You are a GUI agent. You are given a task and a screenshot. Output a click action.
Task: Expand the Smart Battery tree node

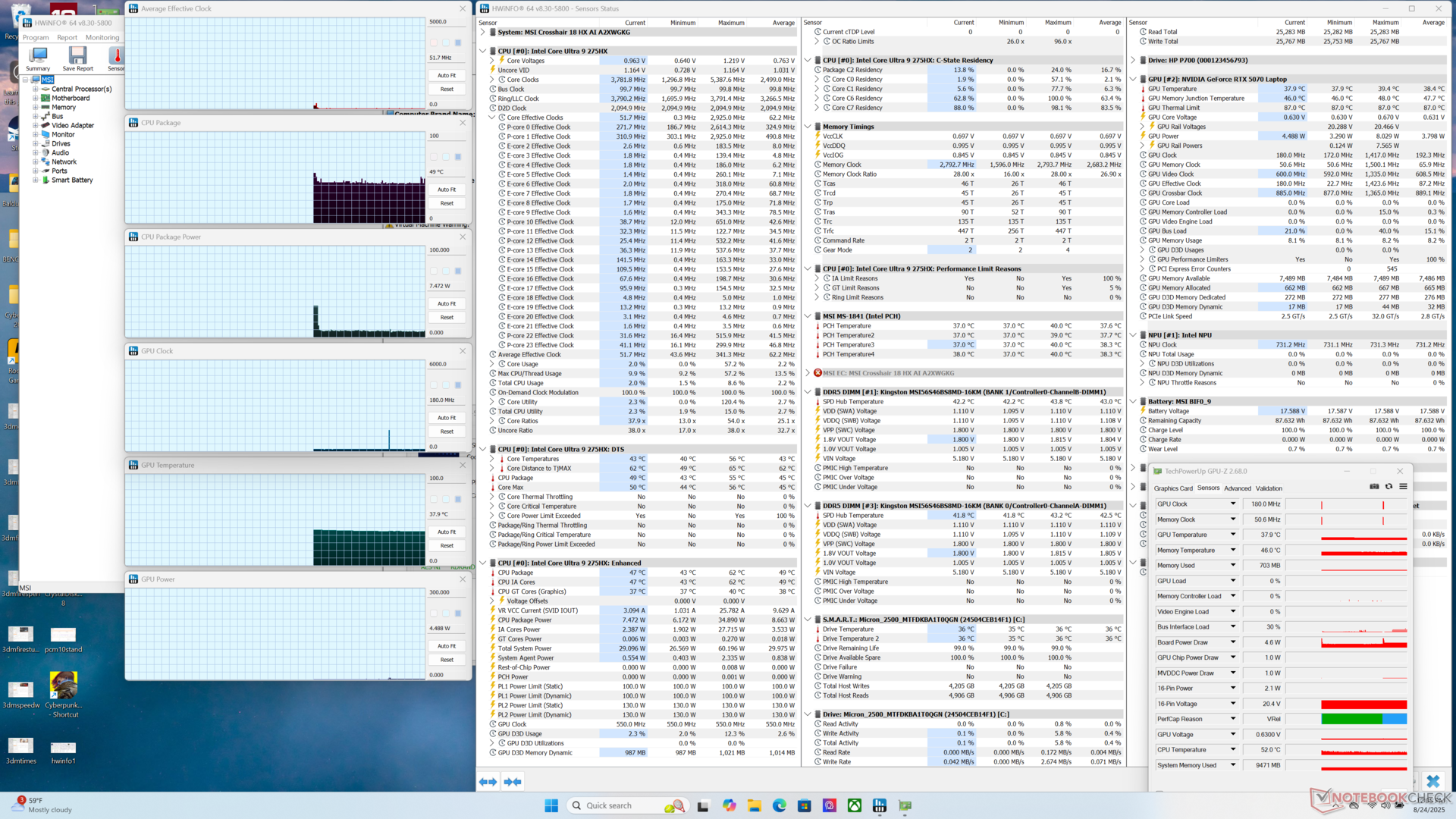pyautogui.click(x=36, y=180)
